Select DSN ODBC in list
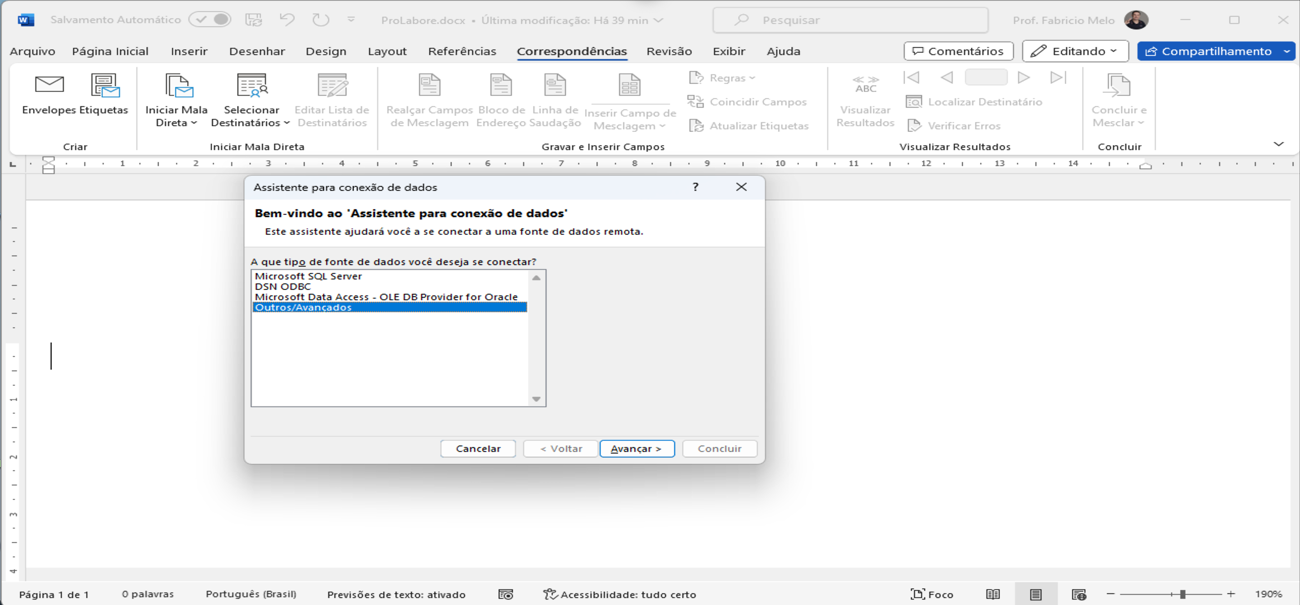 (389, 286)
